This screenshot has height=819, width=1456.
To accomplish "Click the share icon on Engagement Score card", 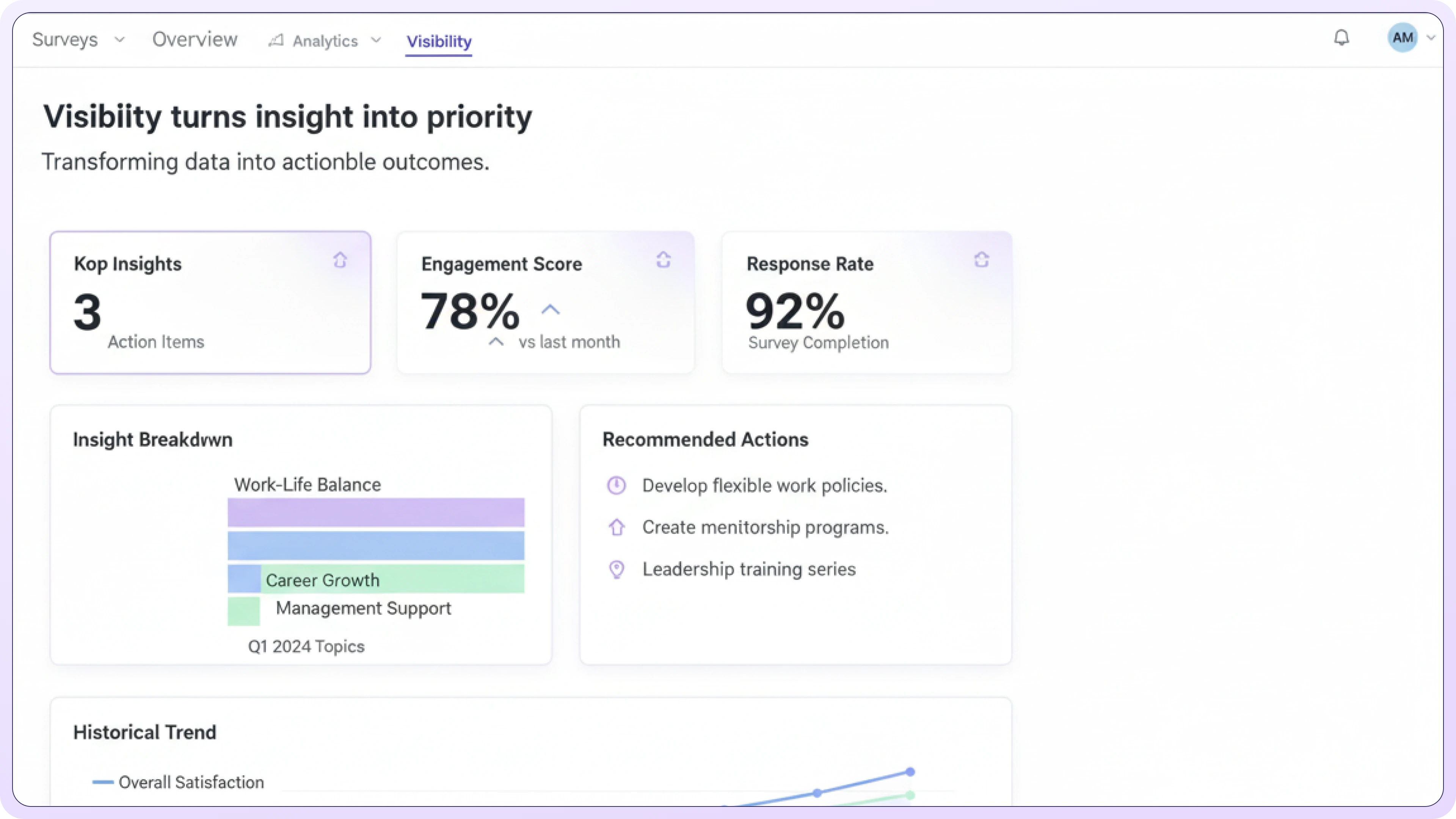I will pos(664,260).
